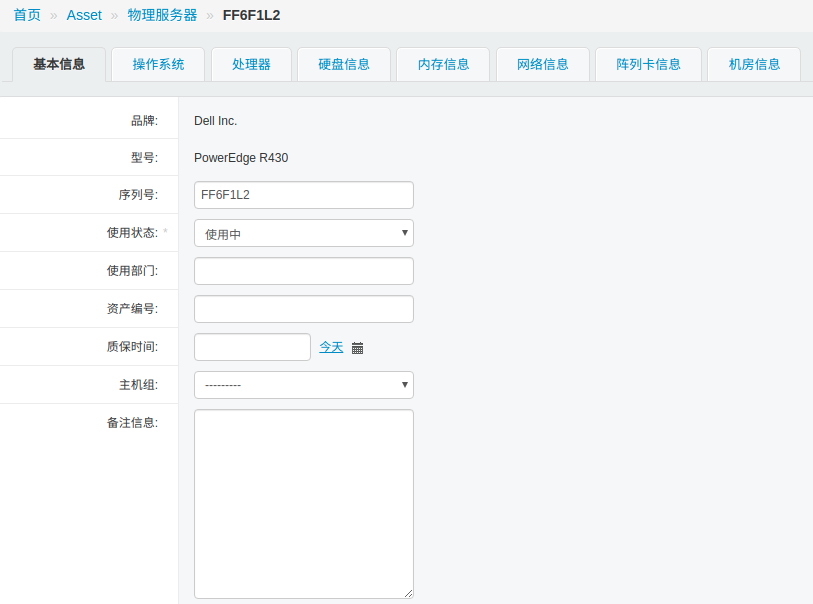The height and width of the screenshot is (604, 813).
Task: 聚焦 使用部门 输入框
Action: click(303, 270)
